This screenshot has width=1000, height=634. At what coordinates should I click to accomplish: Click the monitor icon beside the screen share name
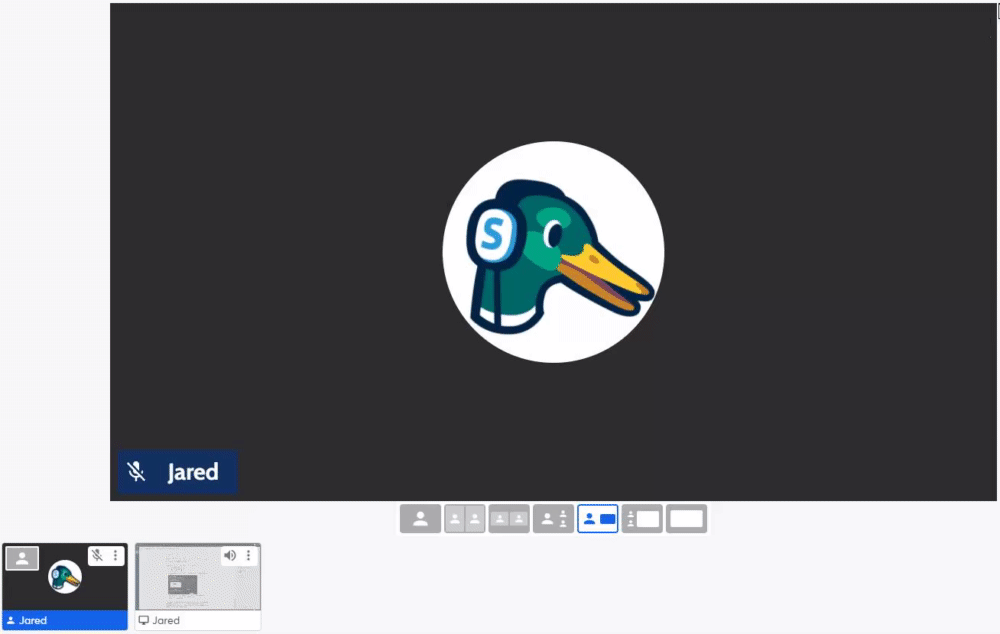[x=144, y=621]
